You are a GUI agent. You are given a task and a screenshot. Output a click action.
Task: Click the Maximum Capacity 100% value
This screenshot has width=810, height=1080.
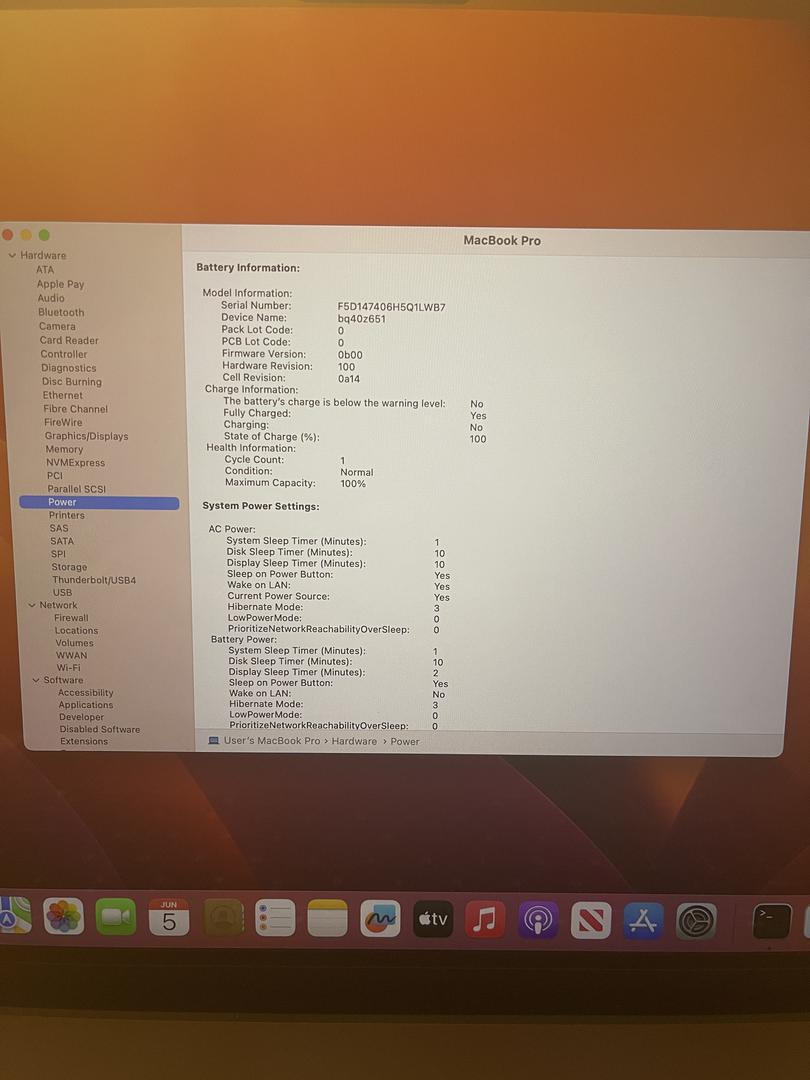click(x=353, y=484)
